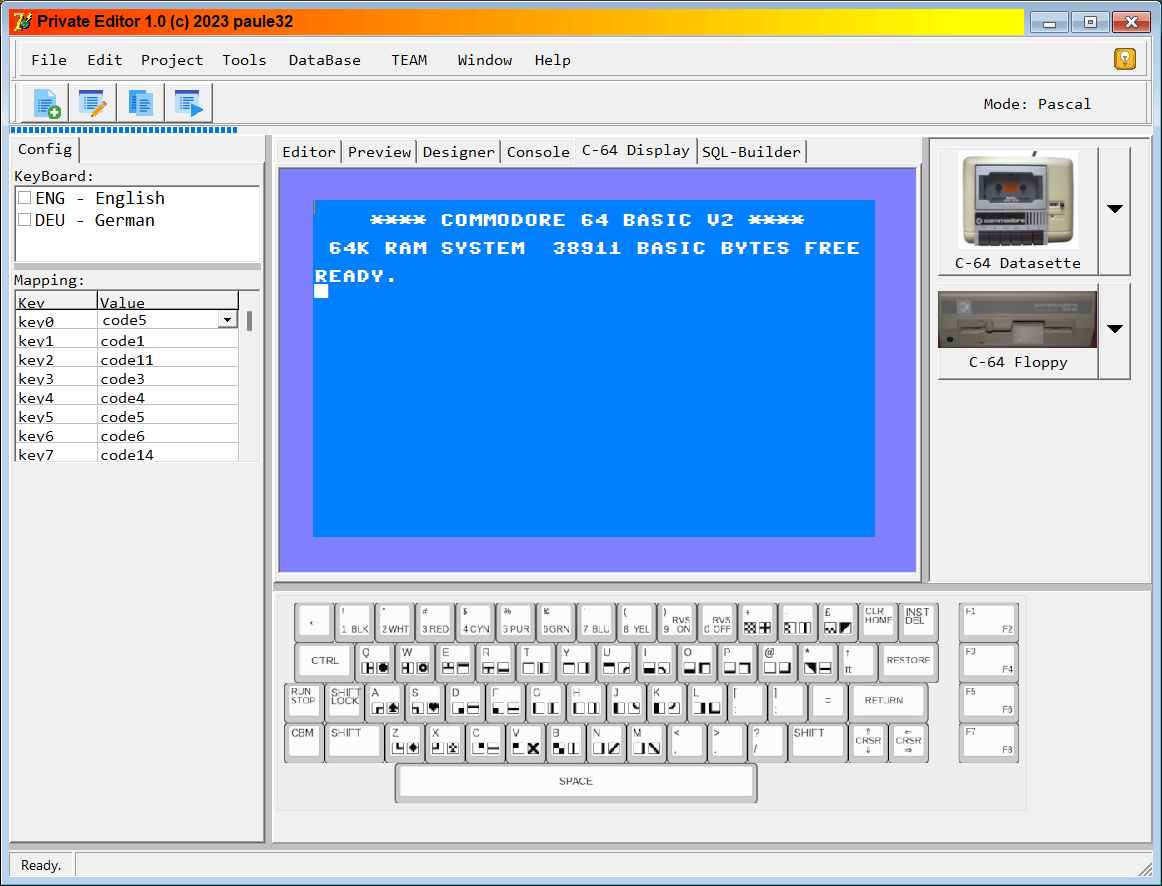Create a new document with the toolbar icon
The image size is (1162, 886).
pyautogui.click(x=46, y=103)
